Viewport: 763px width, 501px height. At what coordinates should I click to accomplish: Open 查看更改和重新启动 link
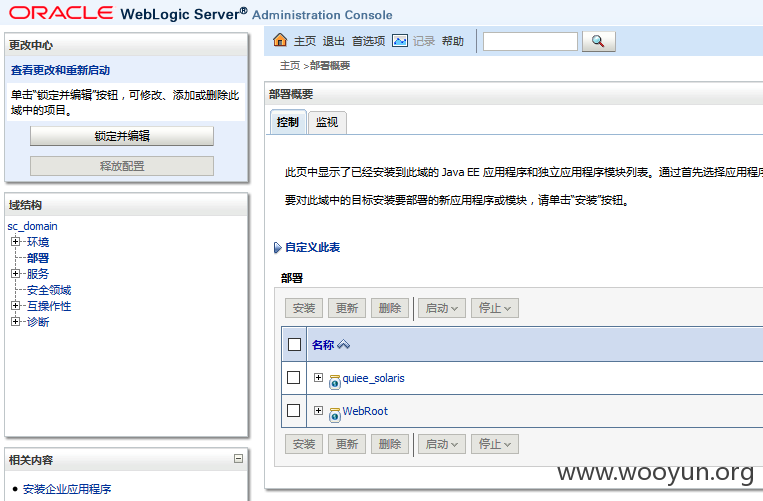(x=60, y=71)
